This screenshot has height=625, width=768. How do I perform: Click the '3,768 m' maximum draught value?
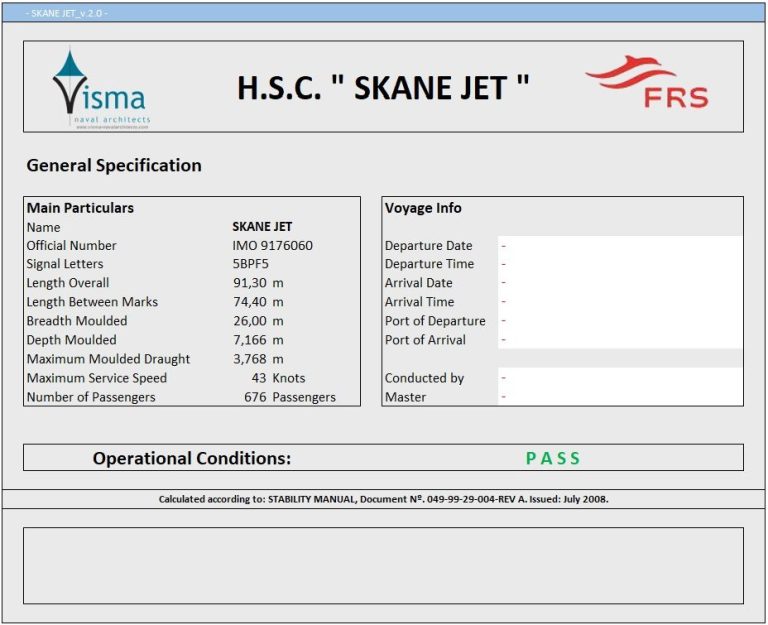tap(258, 359)
